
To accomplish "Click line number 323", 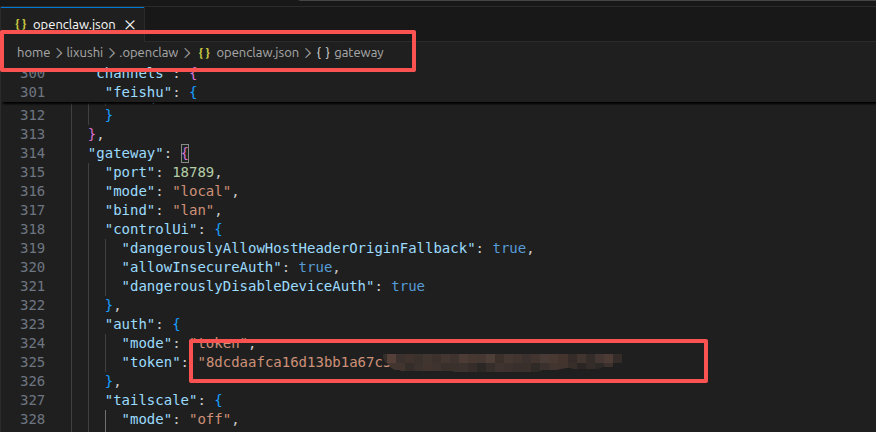I will pos(32,324).
